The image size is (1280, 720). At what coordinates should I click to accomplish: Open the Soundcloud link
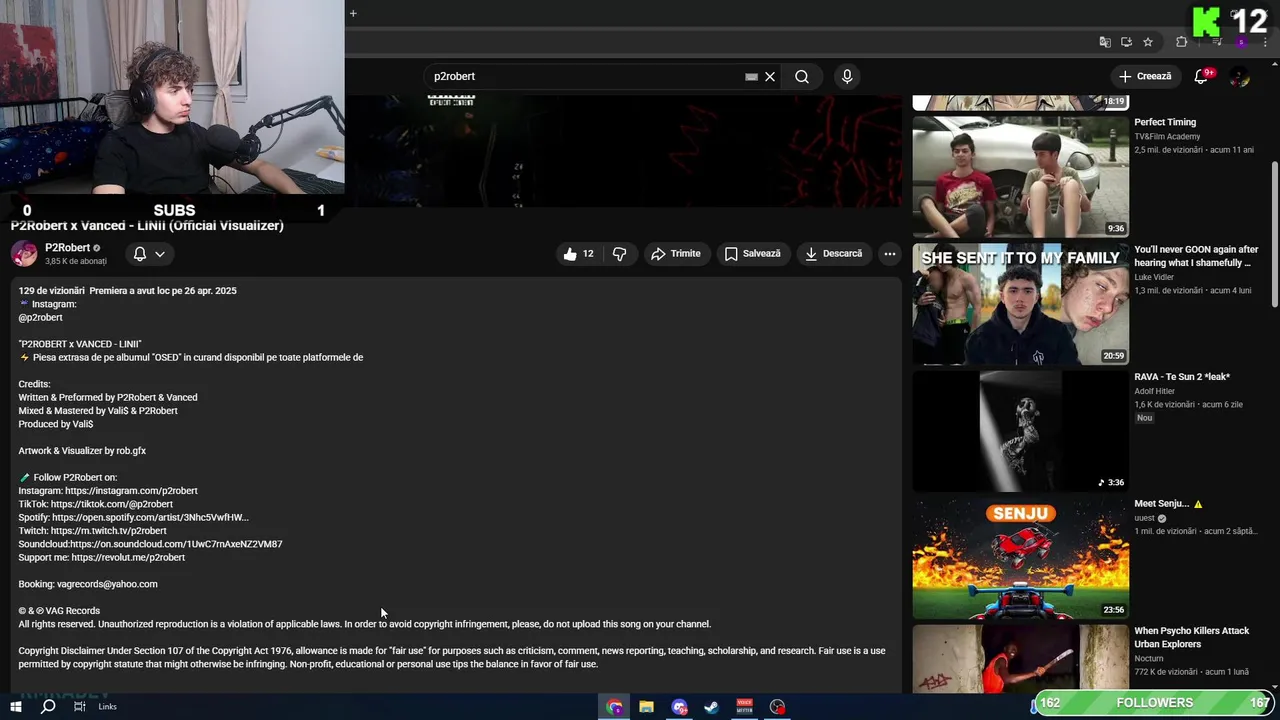(x=176, y=544)
